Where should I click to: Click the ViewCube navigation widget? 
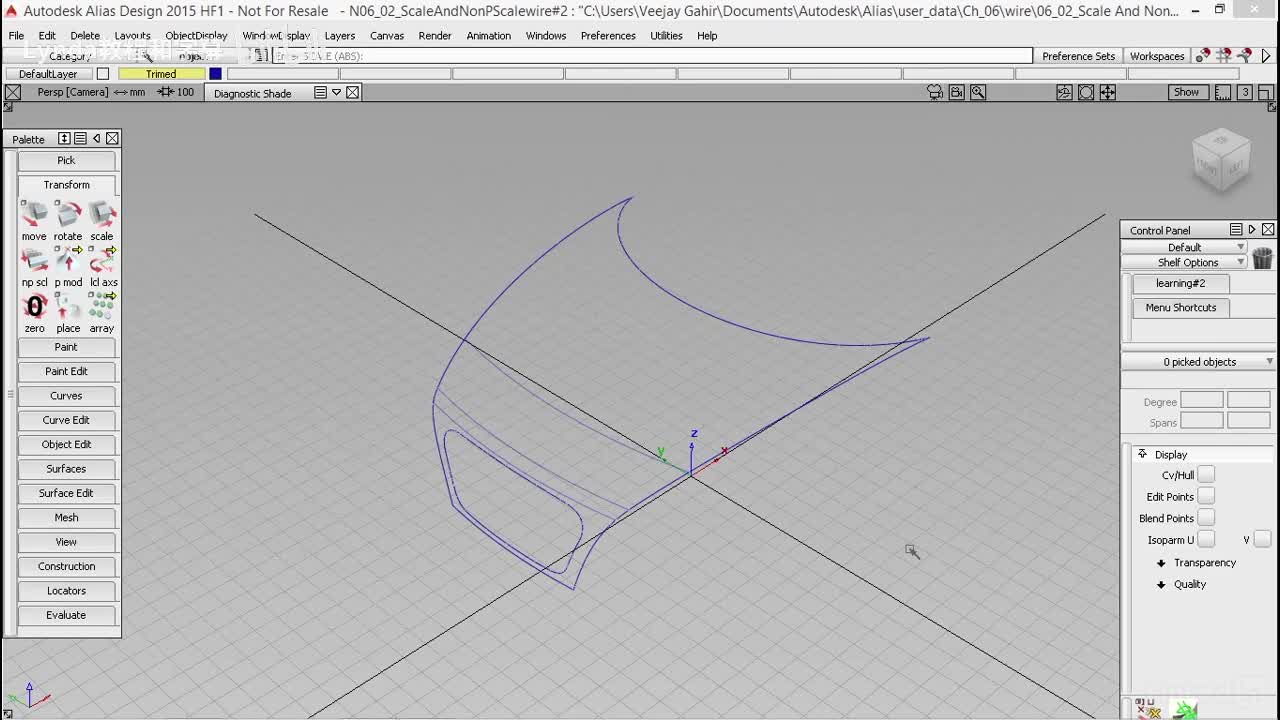tap(1221, 159)
